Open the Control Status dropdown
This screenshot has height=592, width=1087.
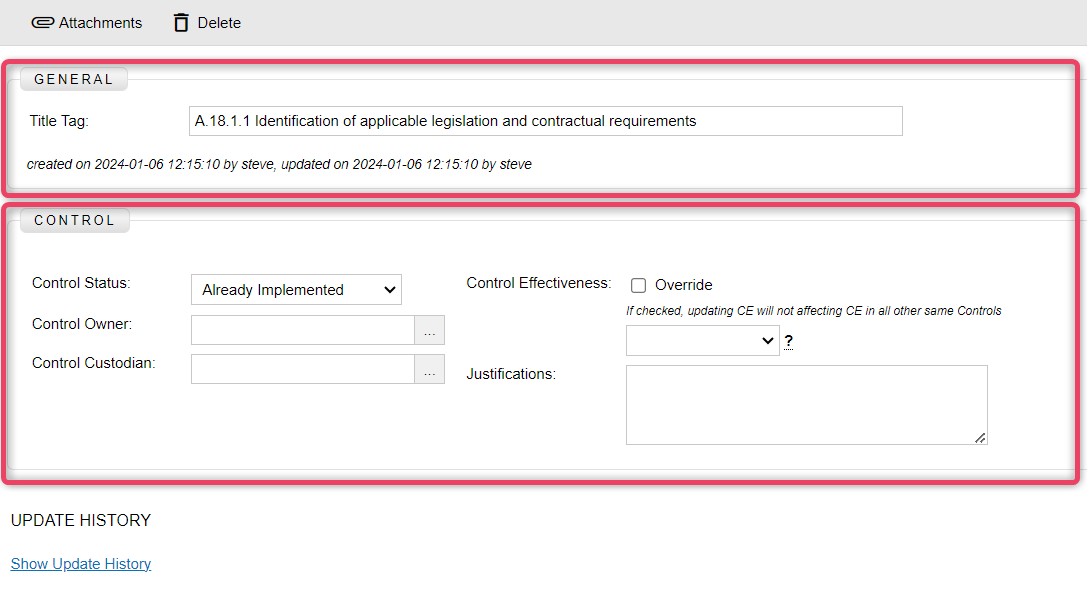tap(296, 290)
